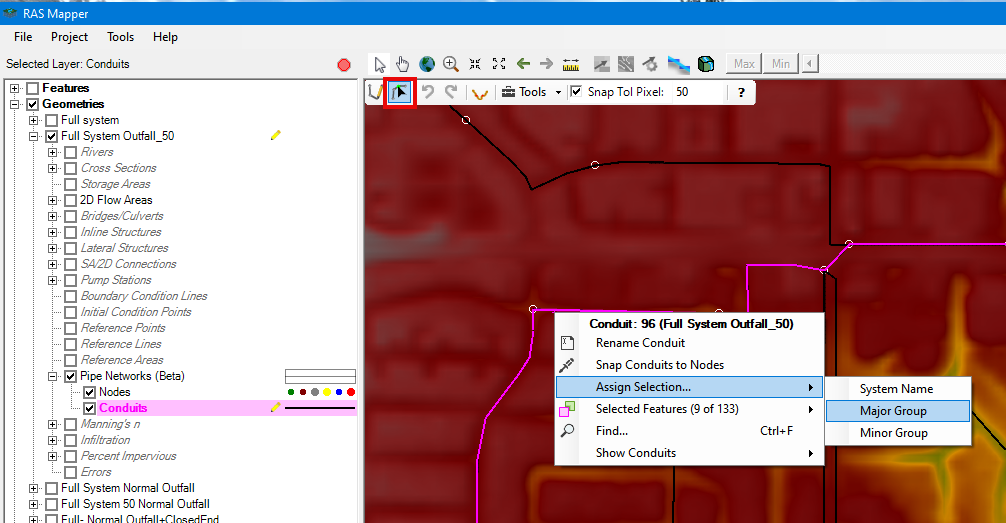
Task: Open the edit toolbar help question mark
Action: coord(741,92)
